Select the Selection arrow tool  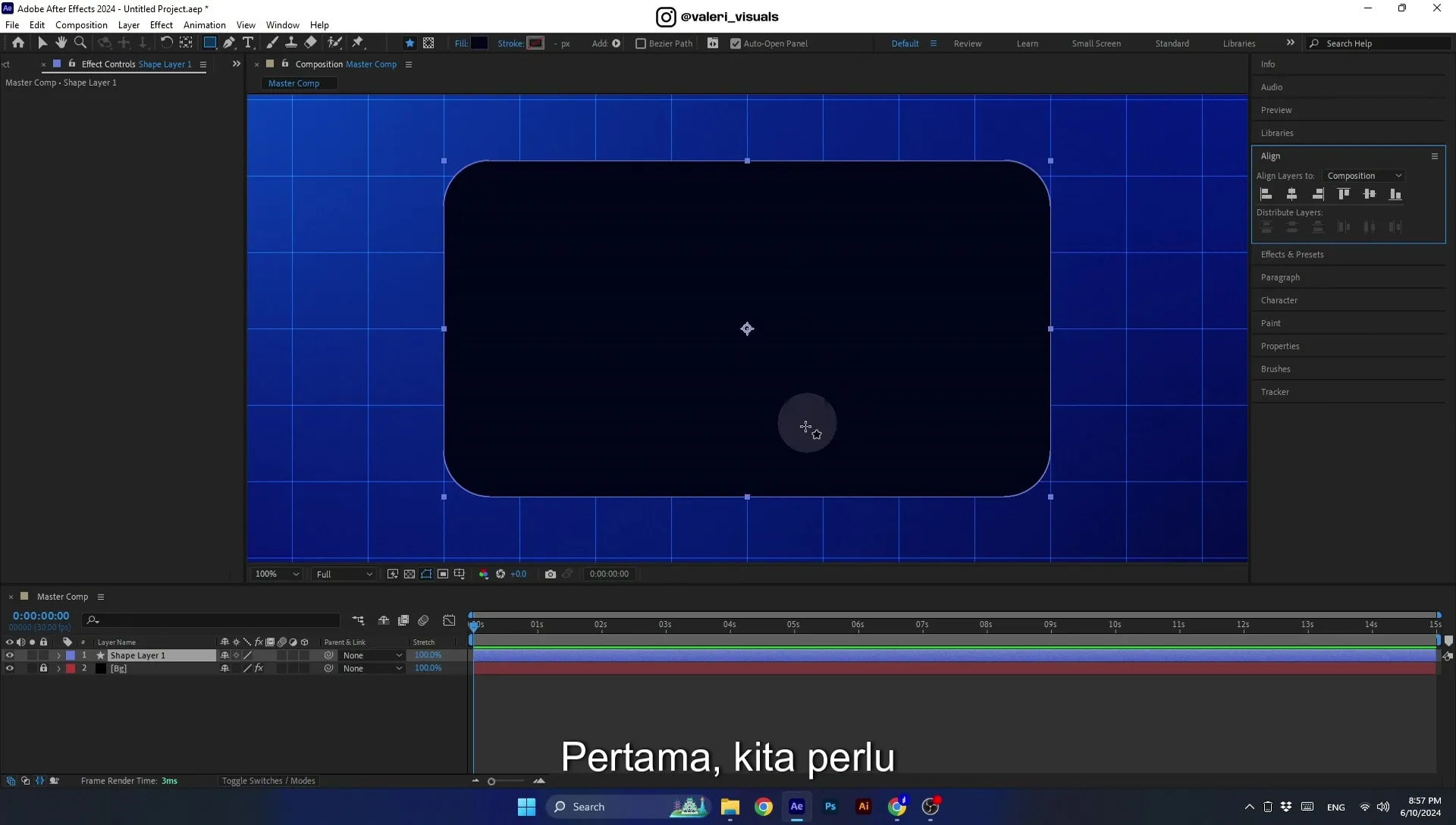point(42,43)
